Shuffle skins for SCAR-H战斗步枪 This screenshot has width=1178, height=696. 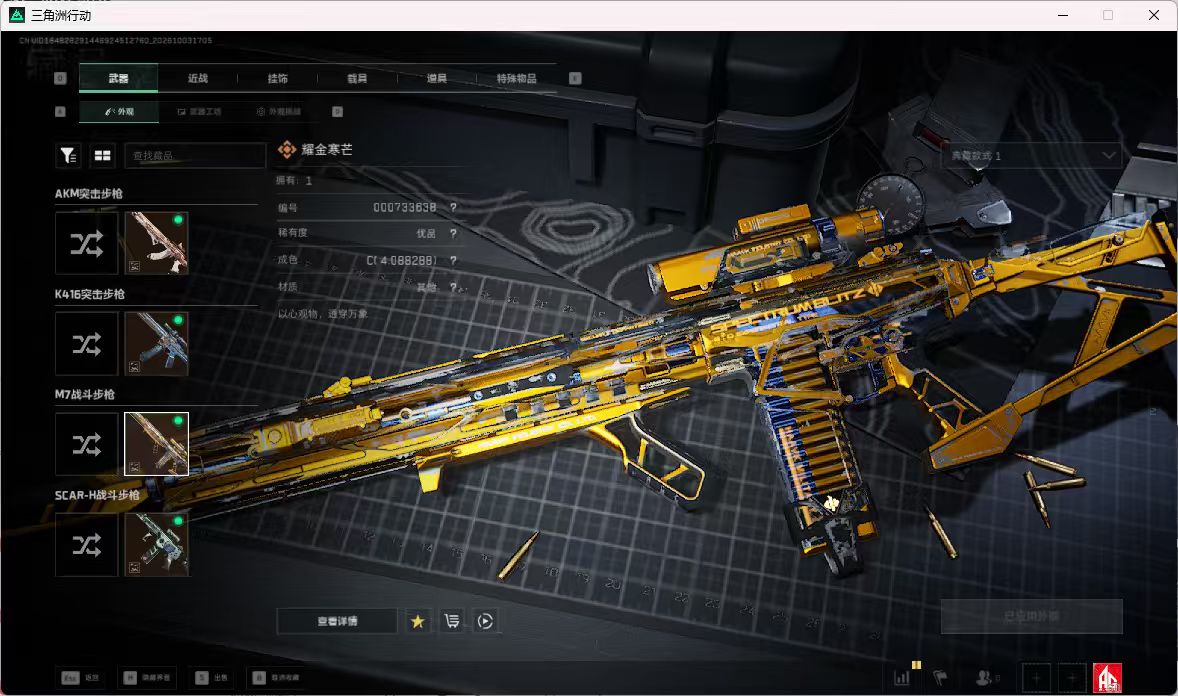(x=86, y=545)
